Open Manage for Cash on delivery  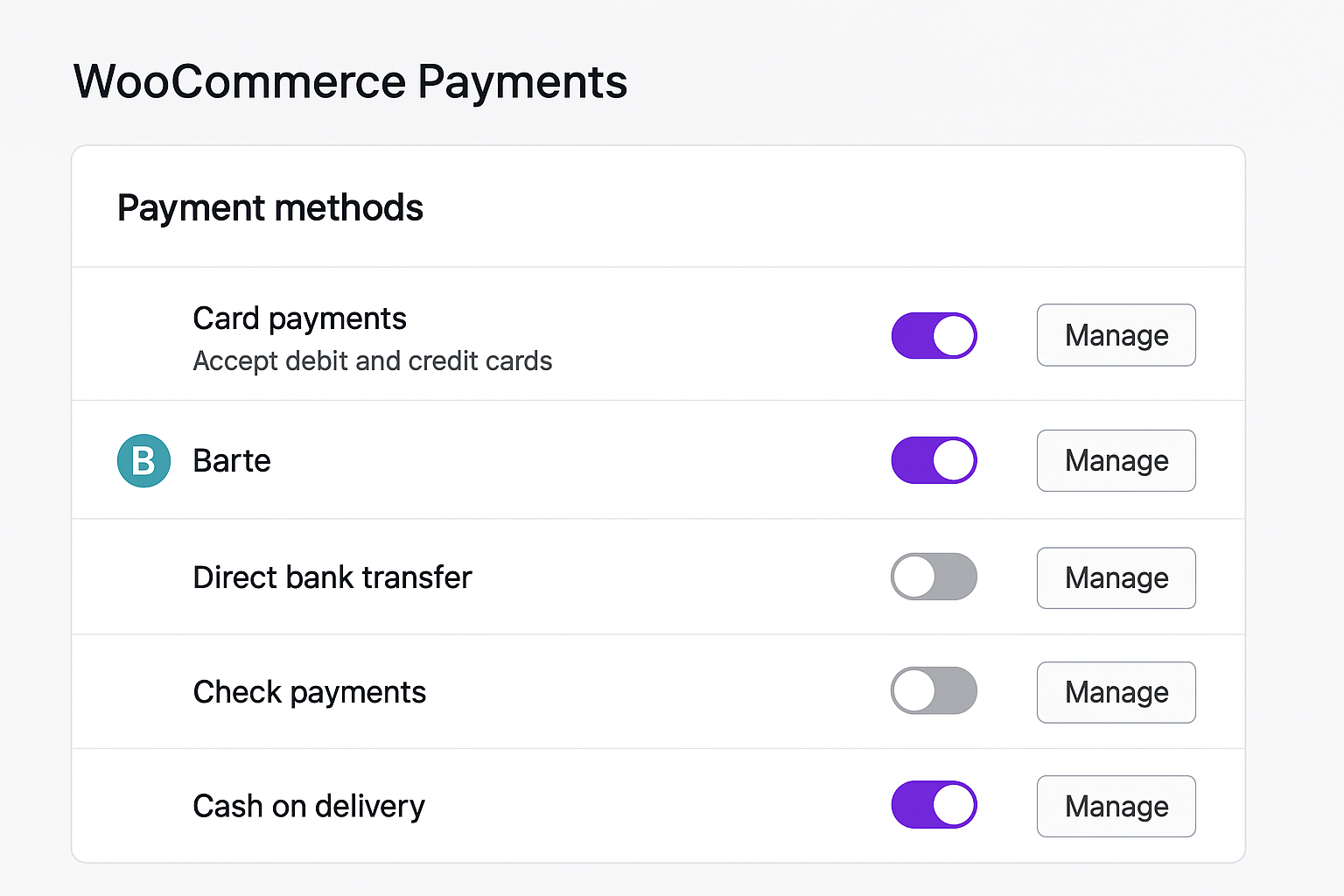point(1116,806)
